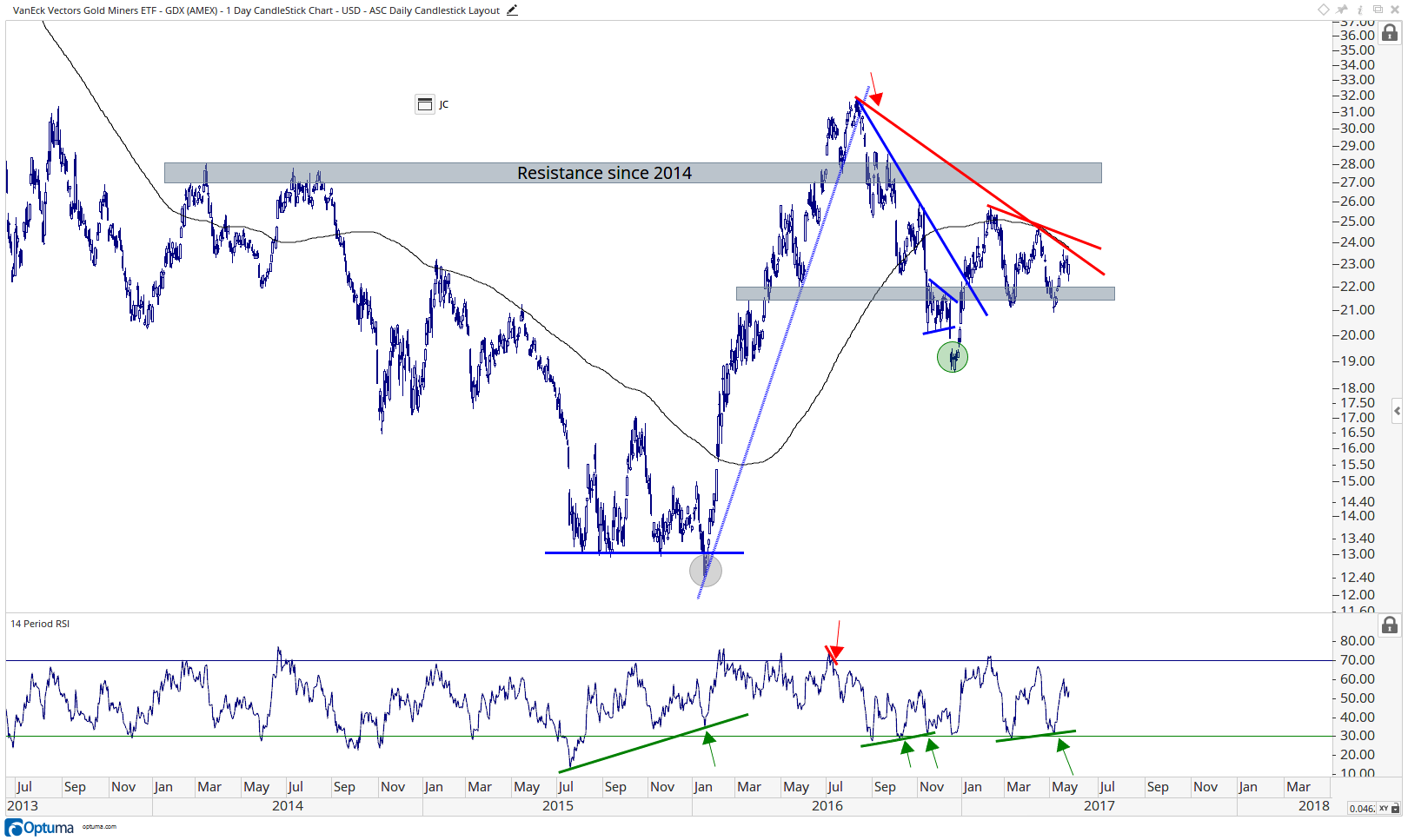Click the 2015 year label on time axis
Screen dimensions: 1408x840
click(x=558, y=805)
